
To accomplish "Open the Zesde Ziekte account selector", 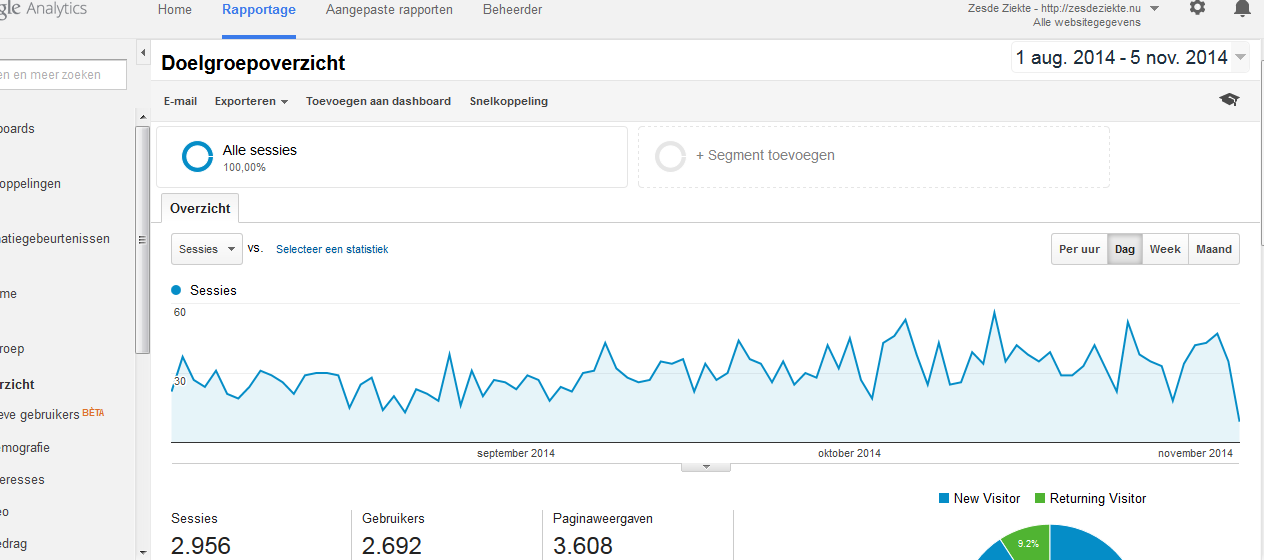I will coord(1063,14).
